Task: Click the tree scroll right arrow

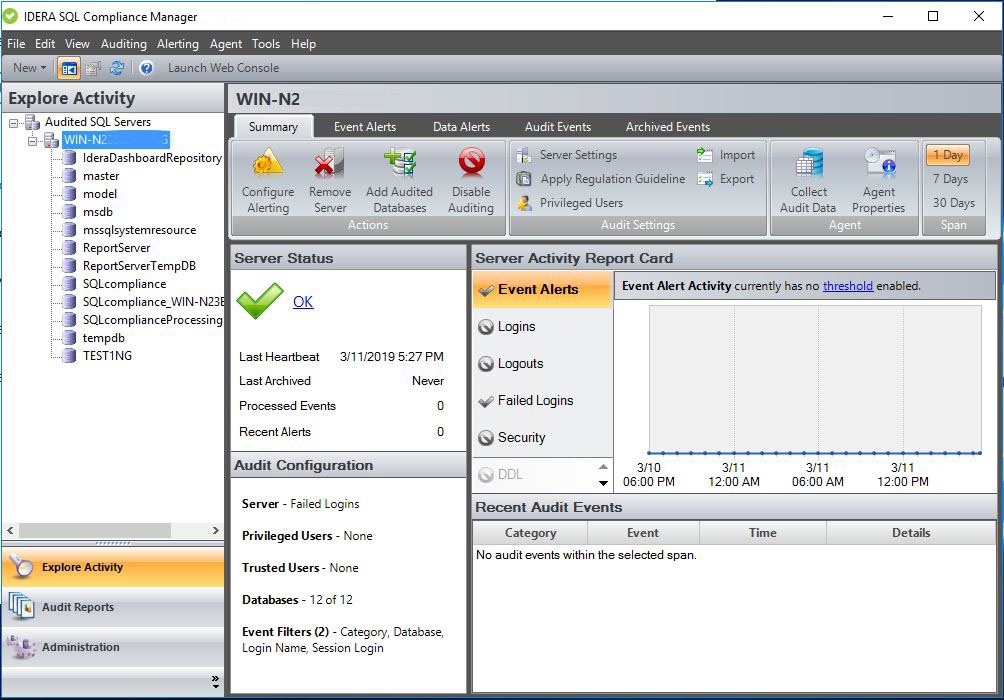Action: click(x=216, y=530)
